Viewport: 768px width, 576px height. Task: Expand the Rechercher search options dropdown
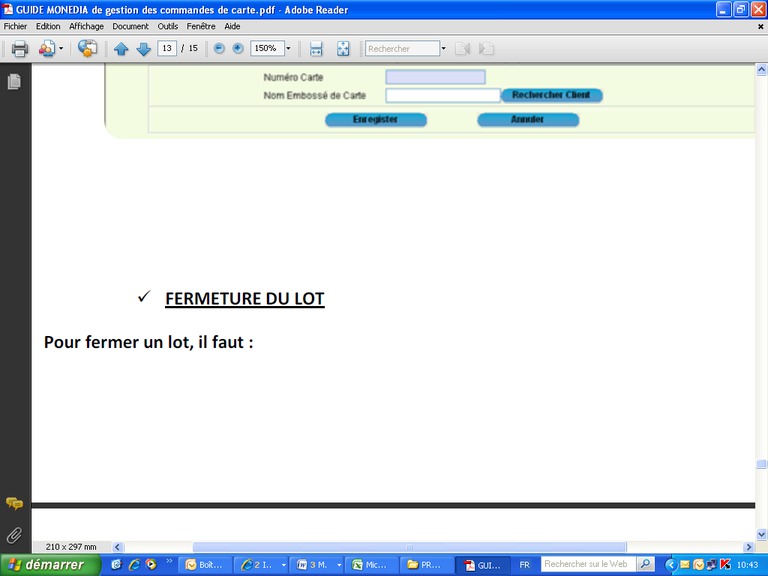443,48
